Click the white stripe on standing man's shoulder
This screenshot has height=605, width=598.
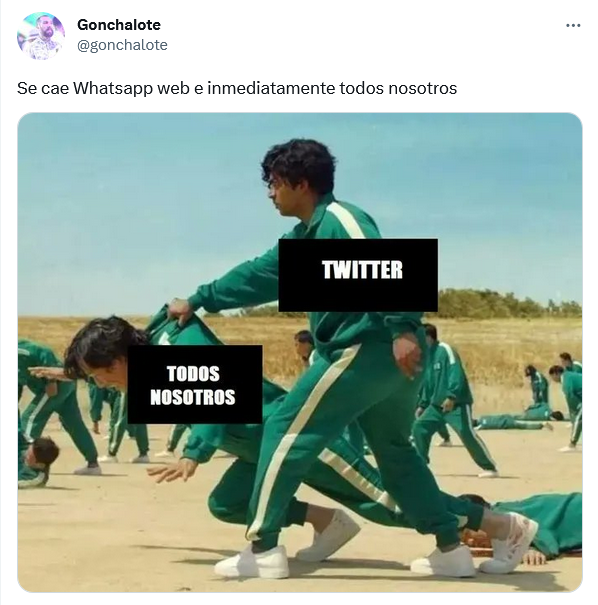click(x=346, y=221)
